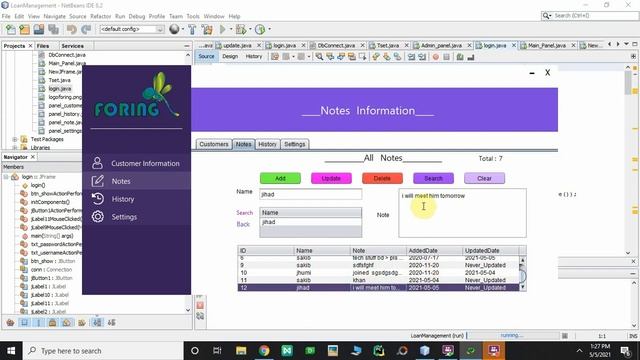Switch to the History tab in Foring app
Viewport: 640px width, 360px height.
coord(267,144)
